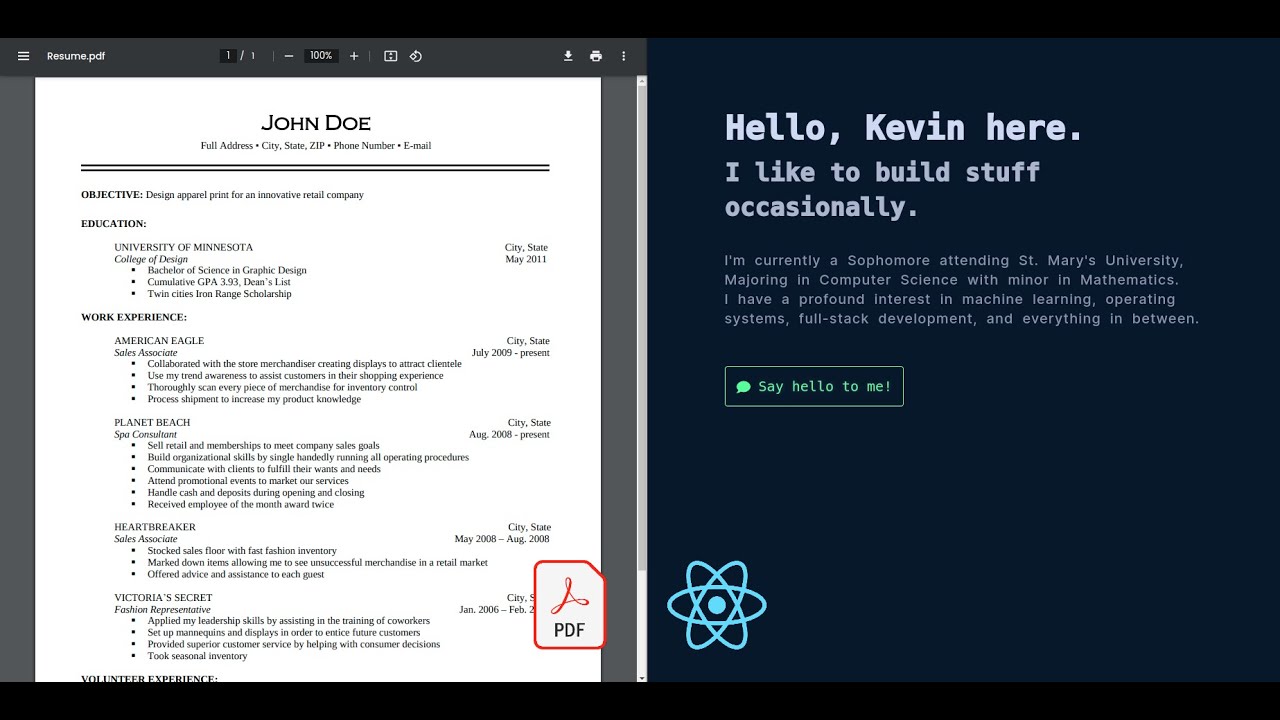The height and width of the screenshot is (720, 1280).
Task: Click 'Cumulative GPA 3.93, Dean's List' line
Action: [x=219, y=282]
